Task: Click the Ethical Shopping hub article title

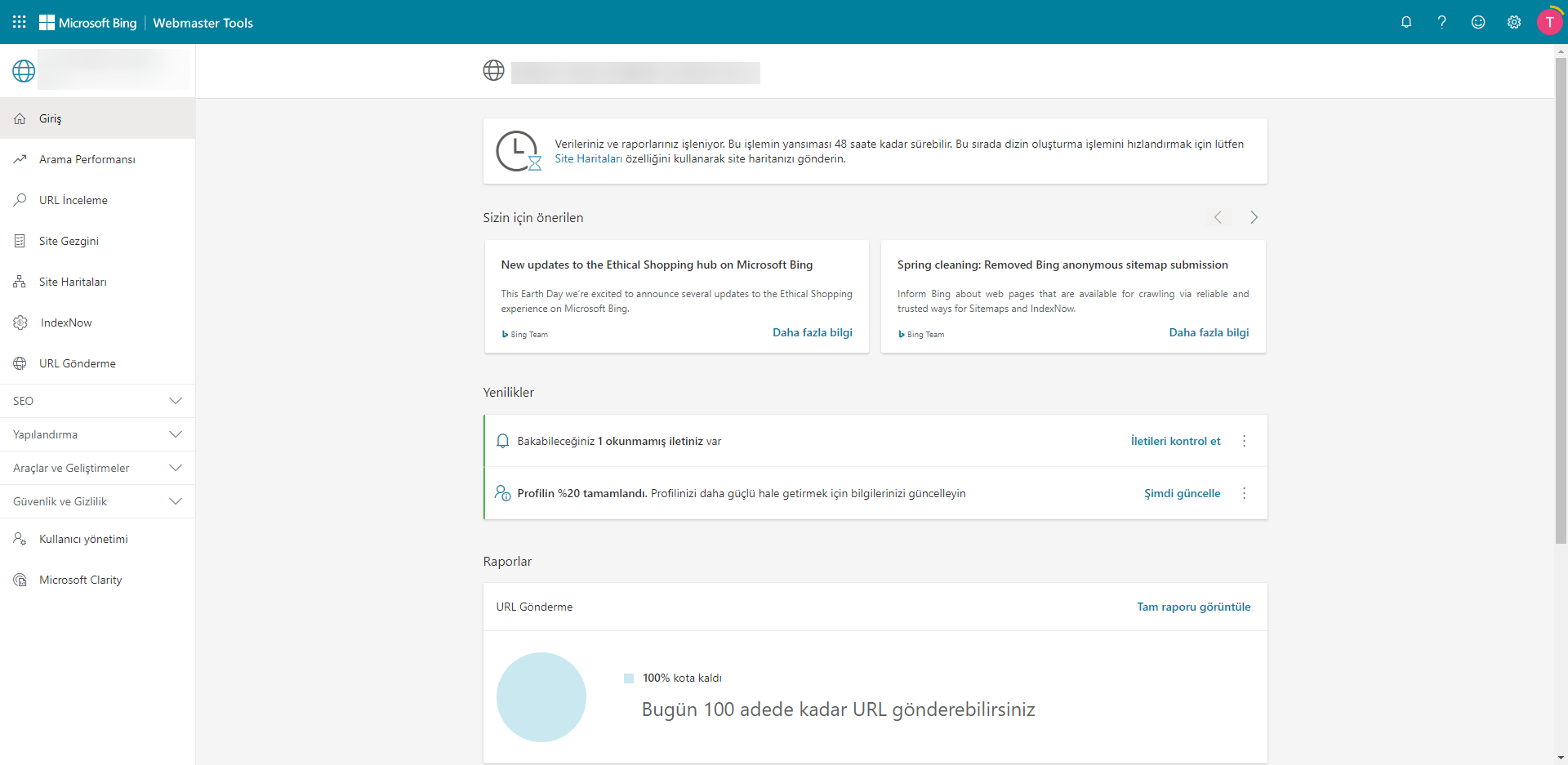Action: (x=657, y=265)
